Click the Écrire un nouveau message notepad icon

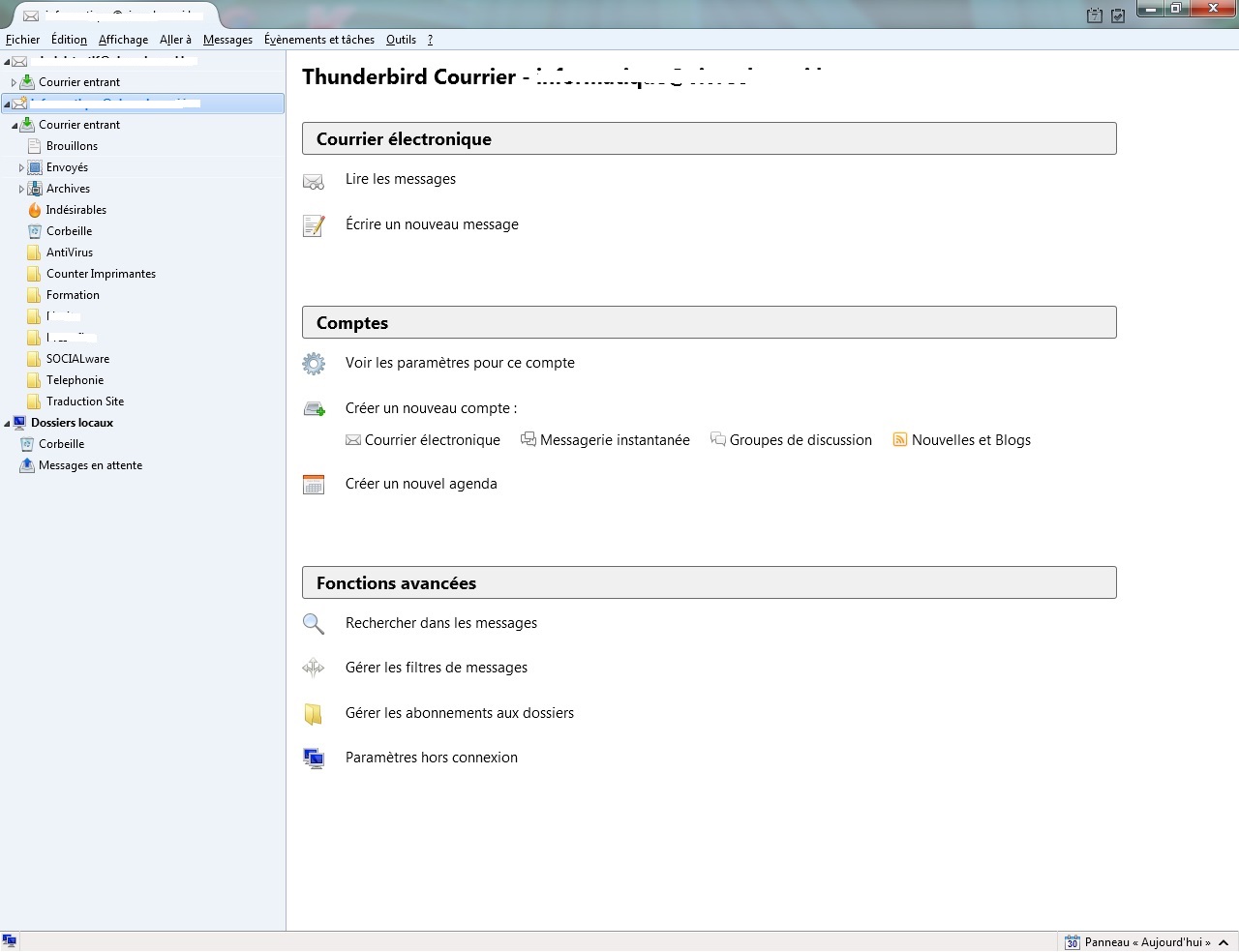point(314,225)
